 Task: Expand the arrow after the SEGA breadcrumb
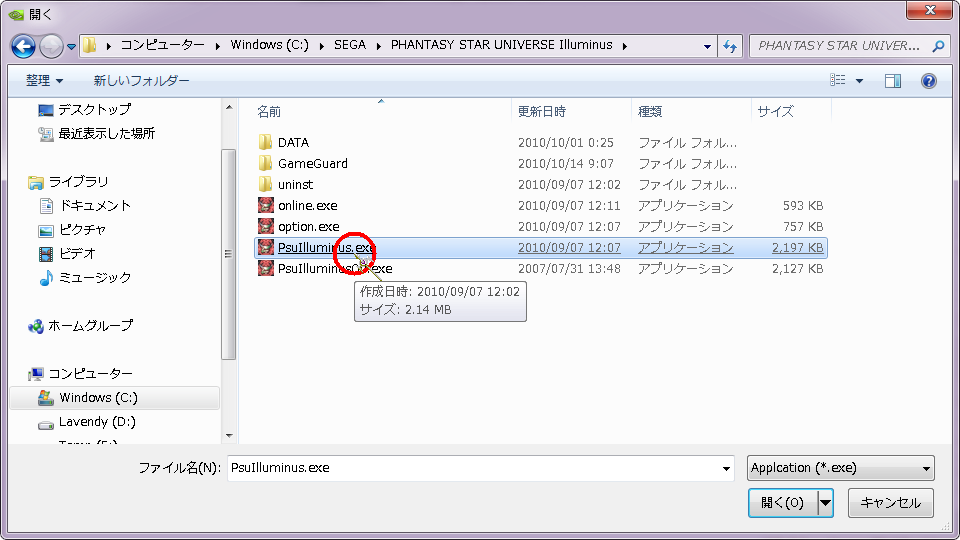378,45
